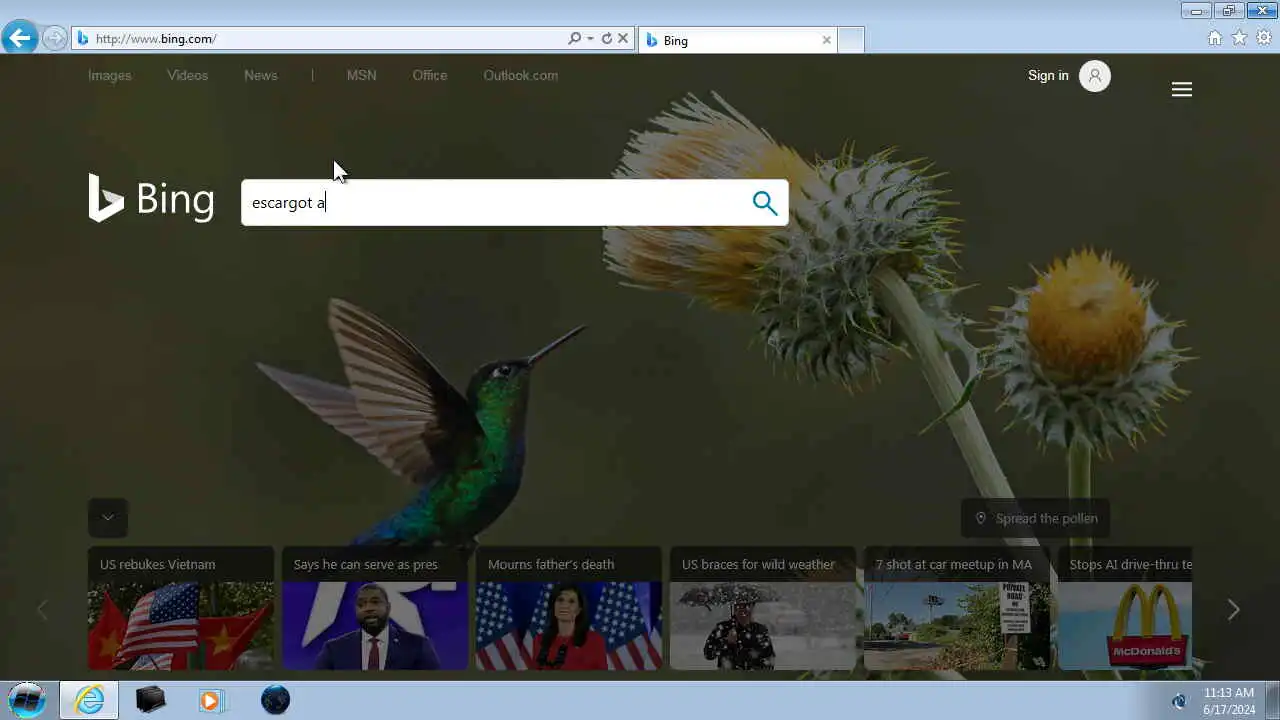1280x720 pixels.
Task: Click the Show desktop strip
Action: 1273,700
